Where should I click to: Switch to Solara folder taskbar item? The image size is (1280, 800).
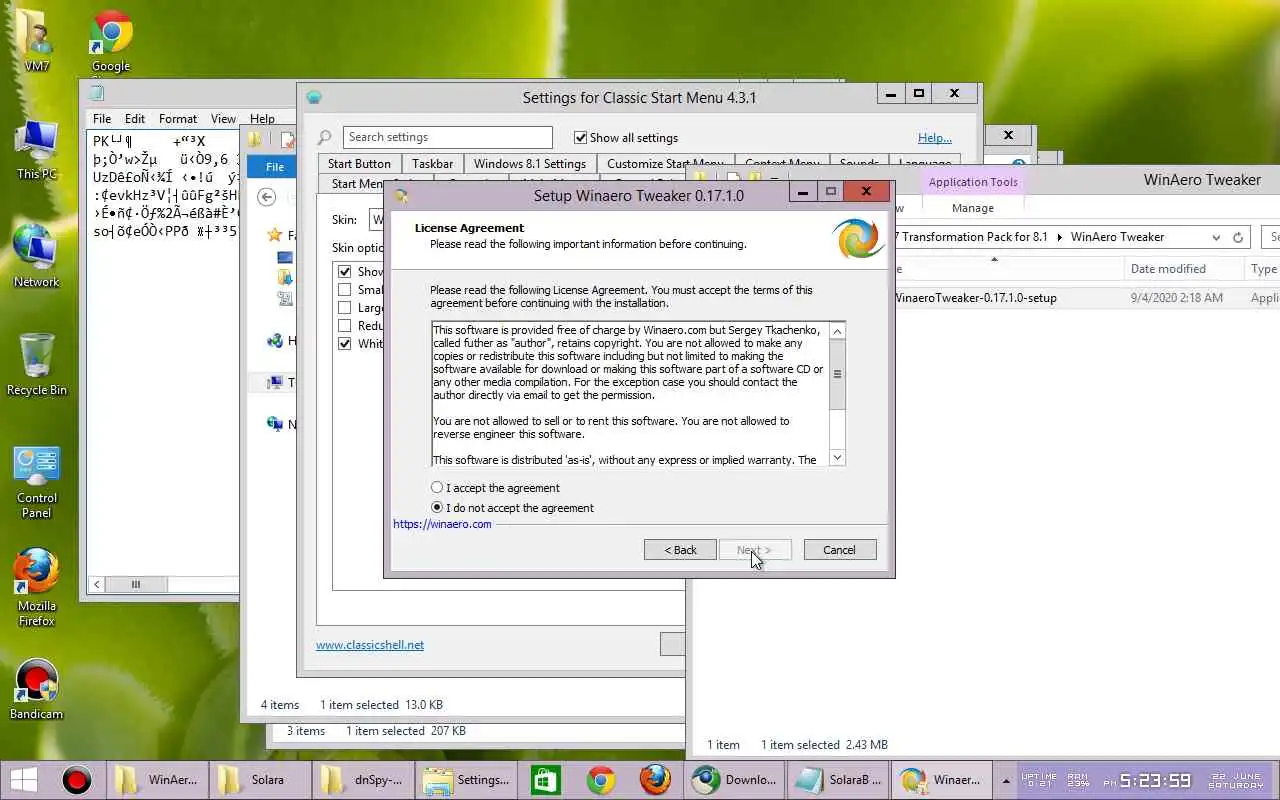click(259, 780)
